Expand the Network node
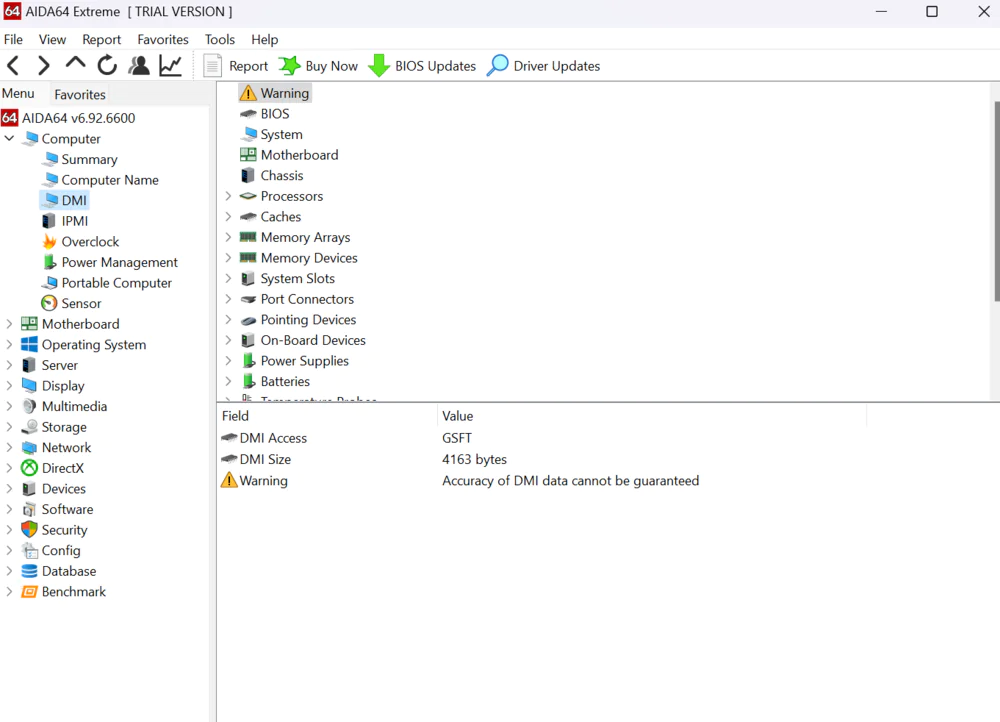Viewport: 1000px width, 722px height. pos(10,448)
